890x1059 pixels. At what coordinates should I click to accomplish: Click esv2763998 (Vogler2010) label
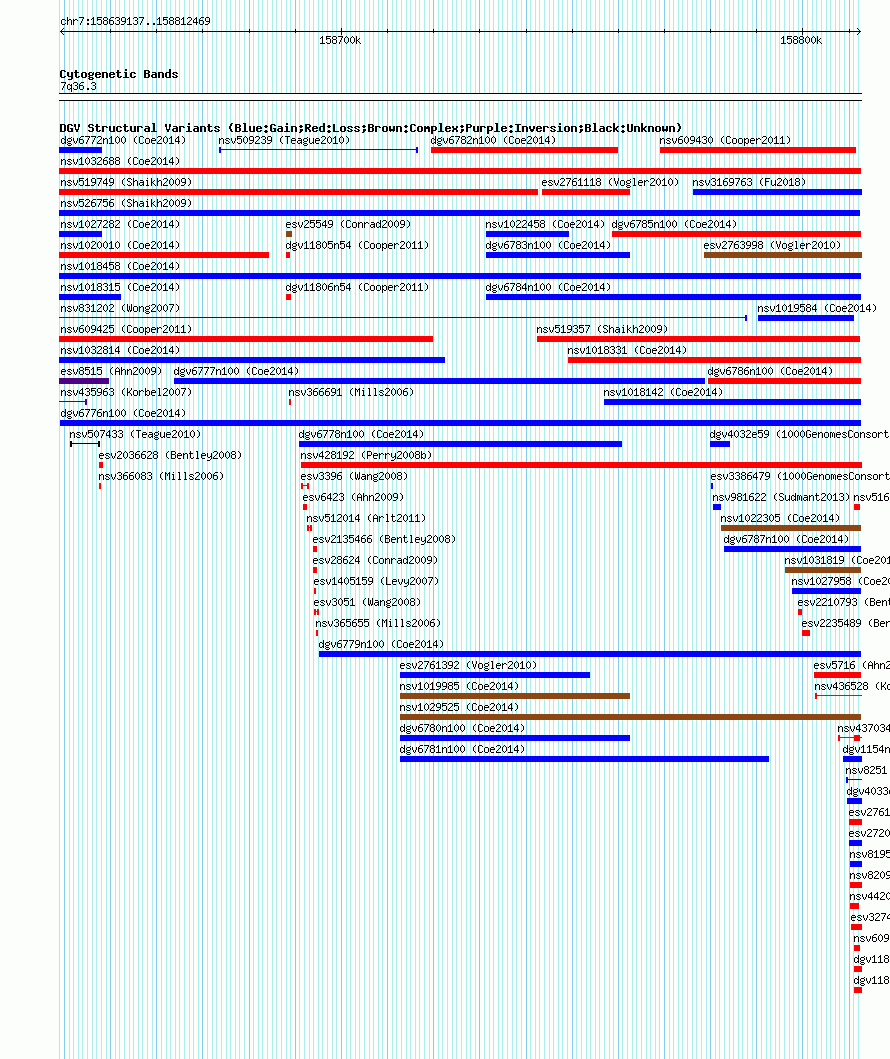(772, 245)
